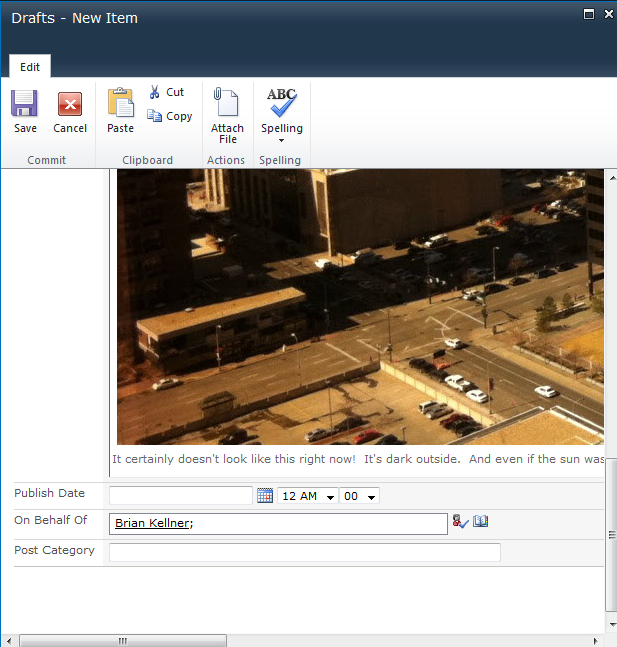Expand the Spelling dropdown arrow

[x=281, y=141]
